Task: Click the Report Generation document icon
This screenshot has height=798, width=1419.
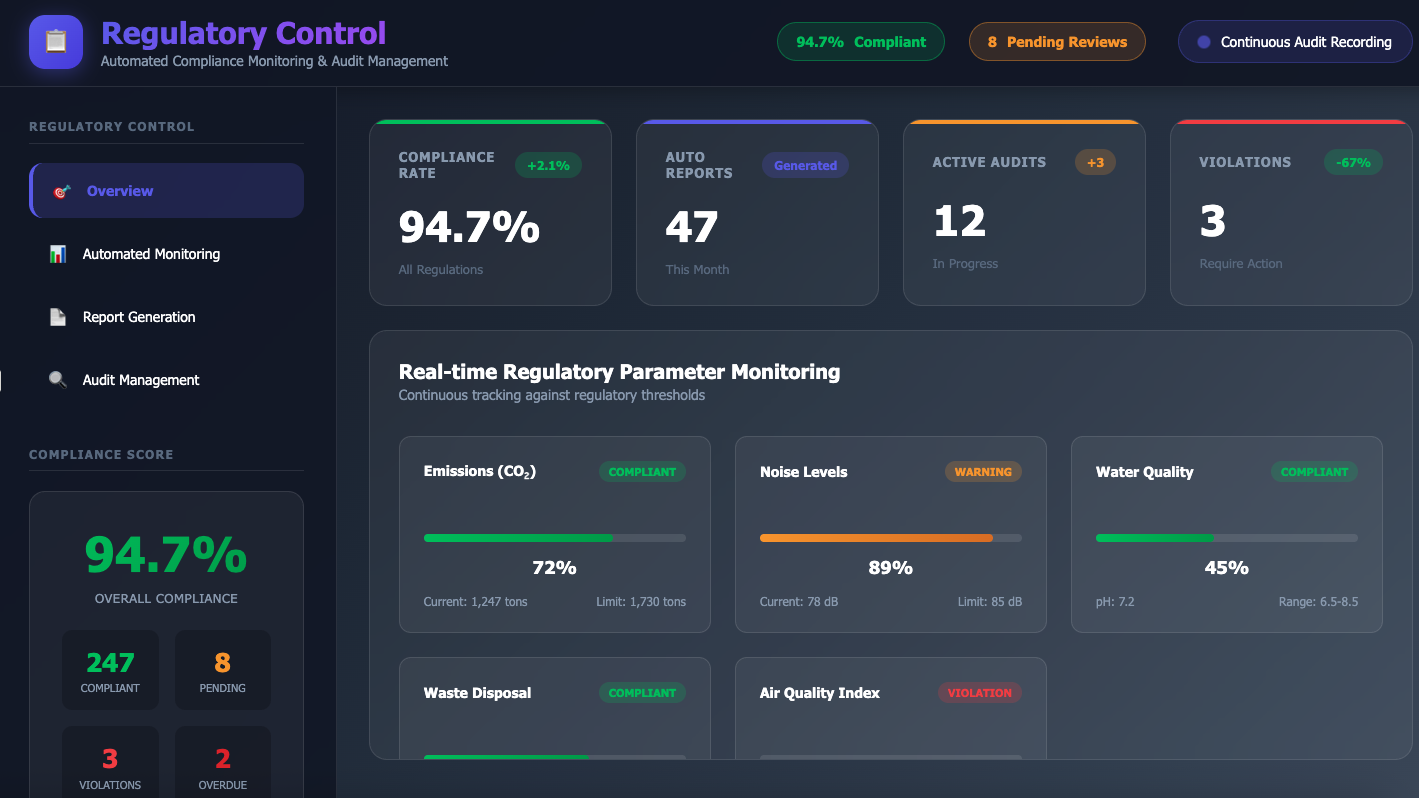Action: (58, 317)
